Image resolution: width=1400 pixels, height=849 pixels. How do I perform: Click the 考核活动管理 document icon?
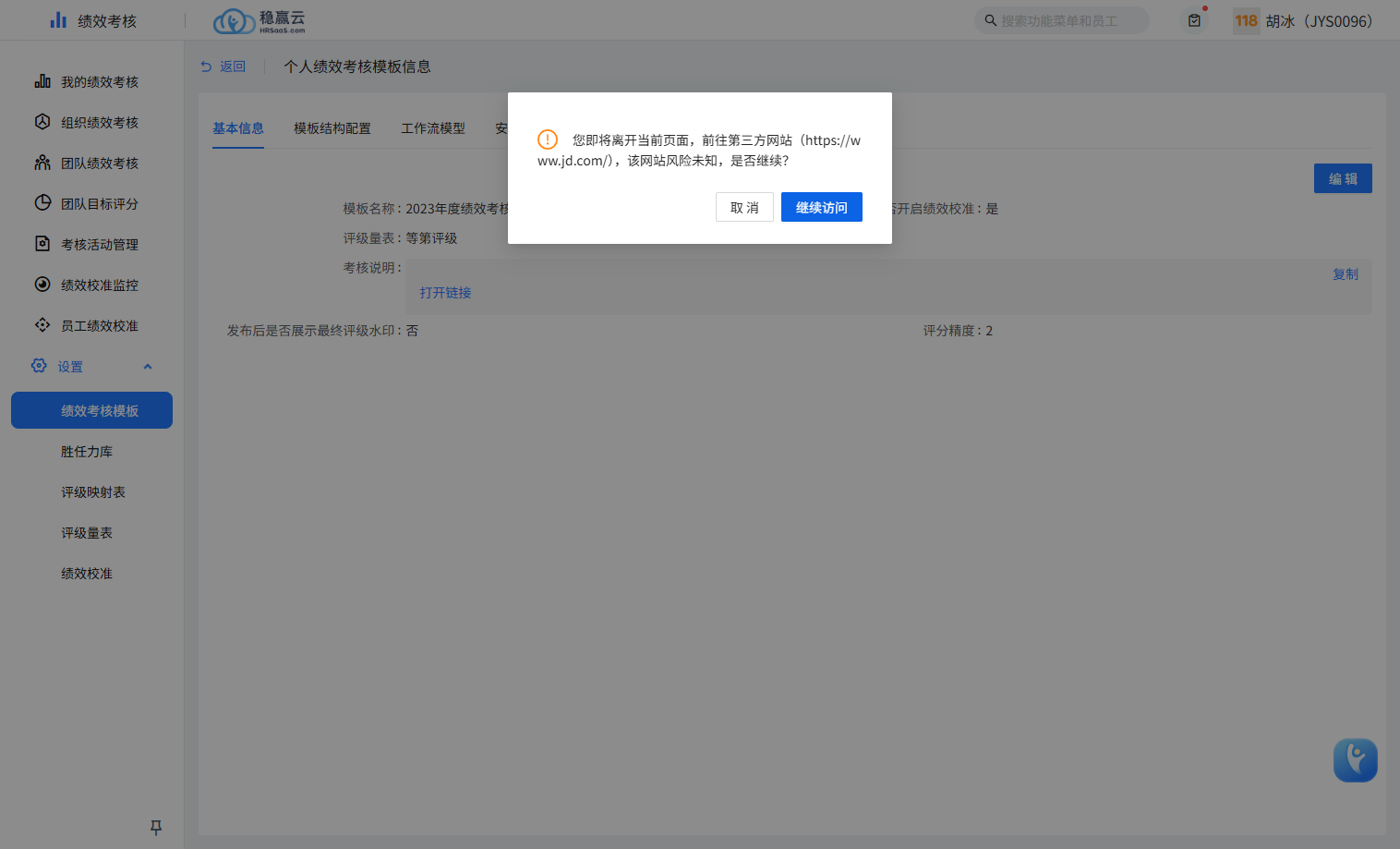42,244
